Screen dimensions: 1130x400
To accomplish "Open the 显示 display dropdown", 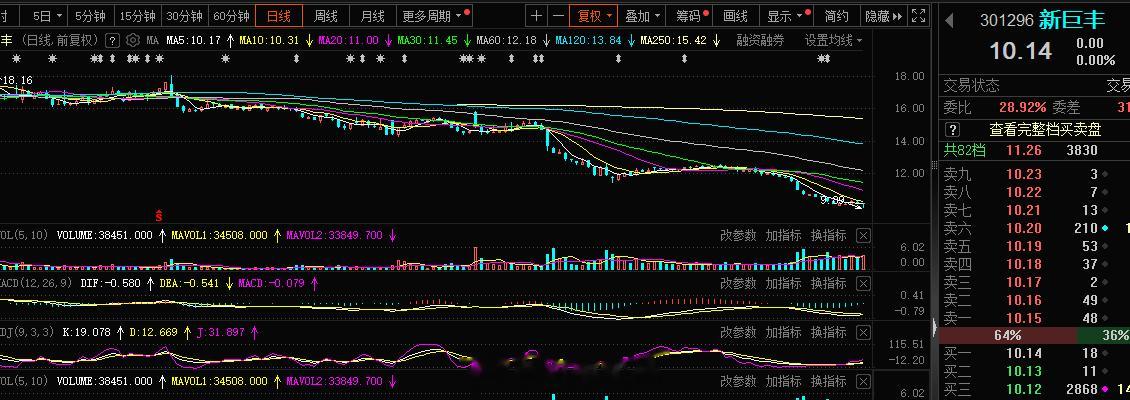I will pos(786,16).
